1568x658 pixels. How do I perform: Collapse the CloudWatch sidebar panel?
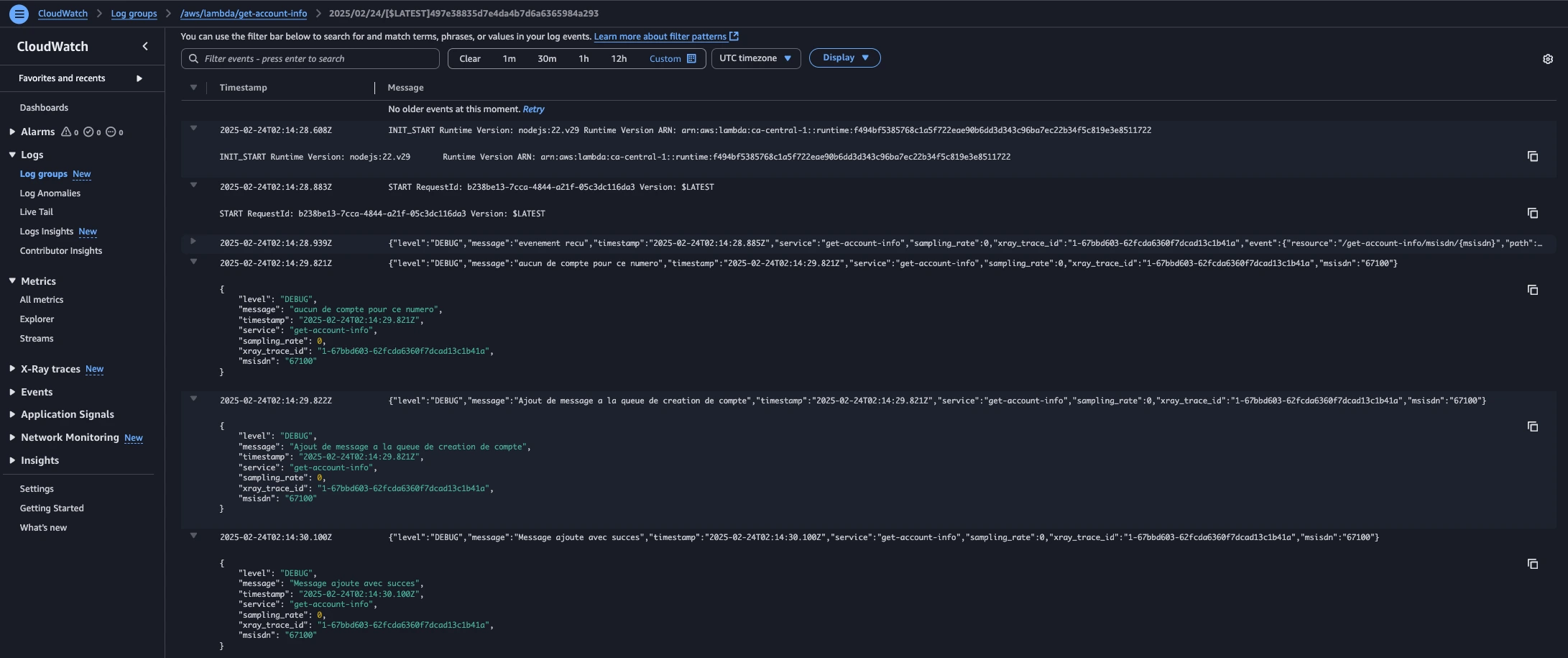(x=145, y=46)
